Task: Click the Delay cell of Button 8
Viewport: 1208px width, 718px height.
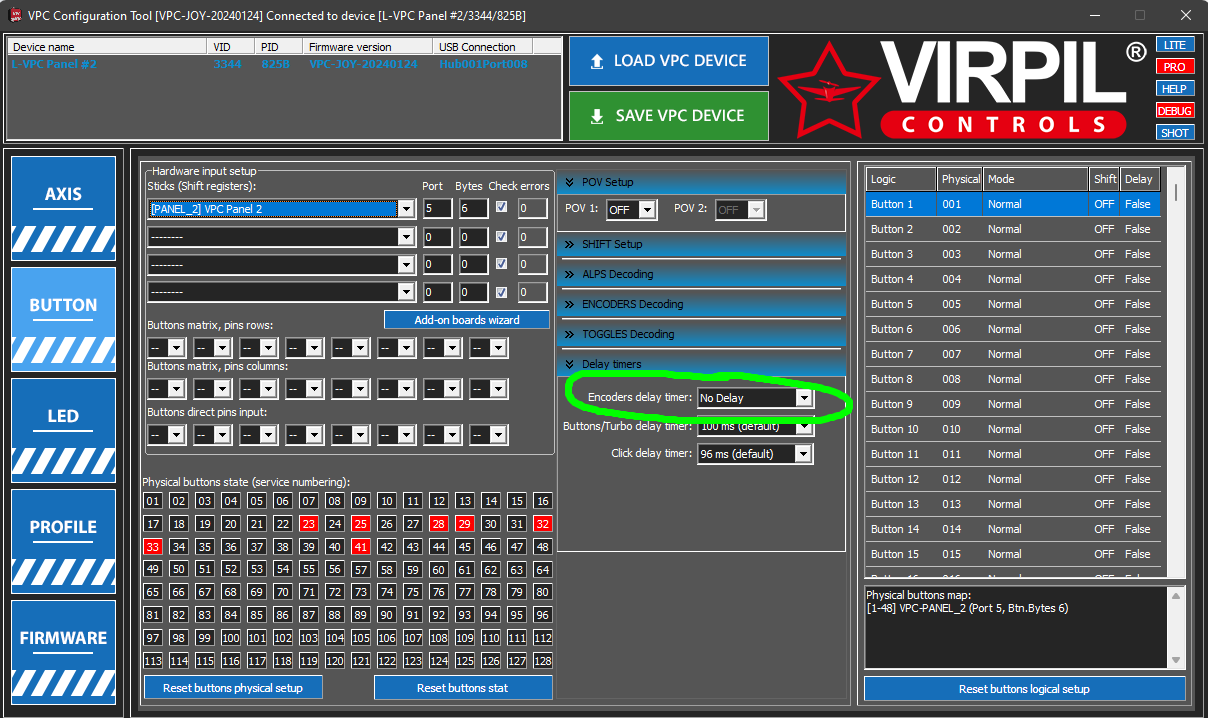Action: [x=1140, y=379]
